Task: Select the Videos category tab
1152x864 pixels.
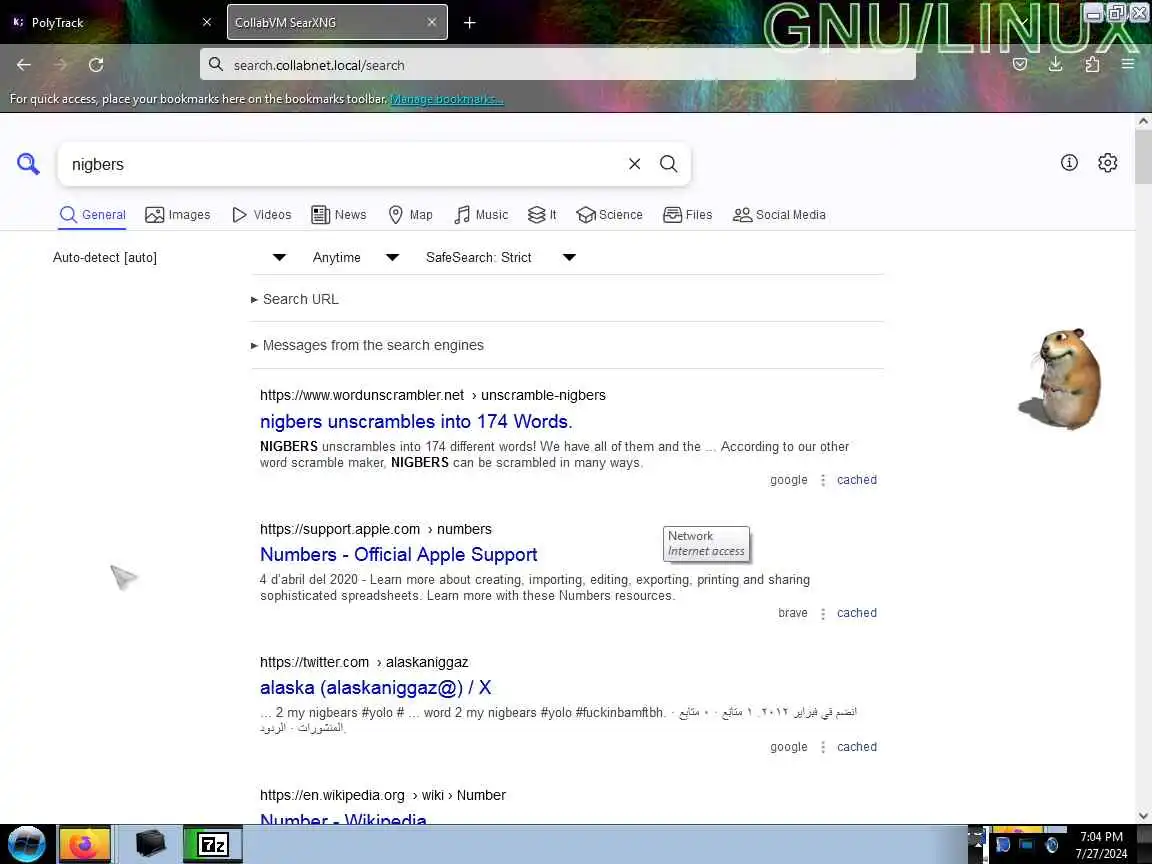Action: [262, 215]
